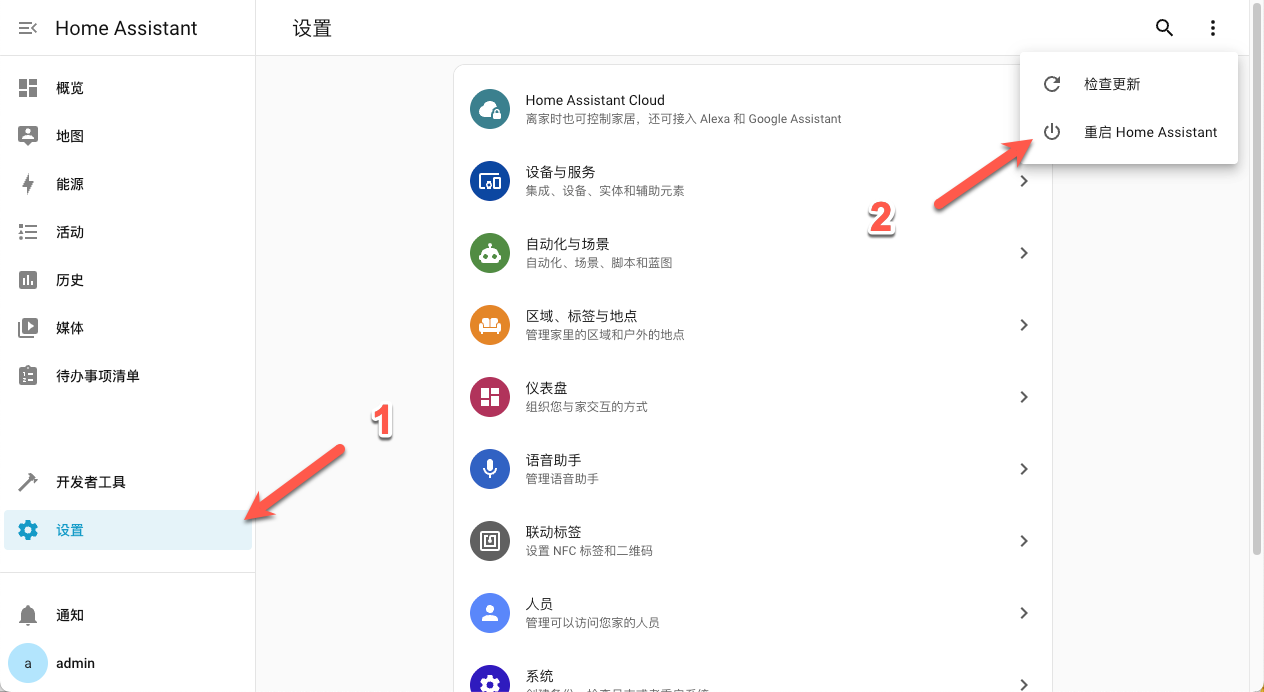This screenshot has height=692, width=1264.
Task: Expand the 自动化与场景 row chevron
Action: click(1023, 253)
